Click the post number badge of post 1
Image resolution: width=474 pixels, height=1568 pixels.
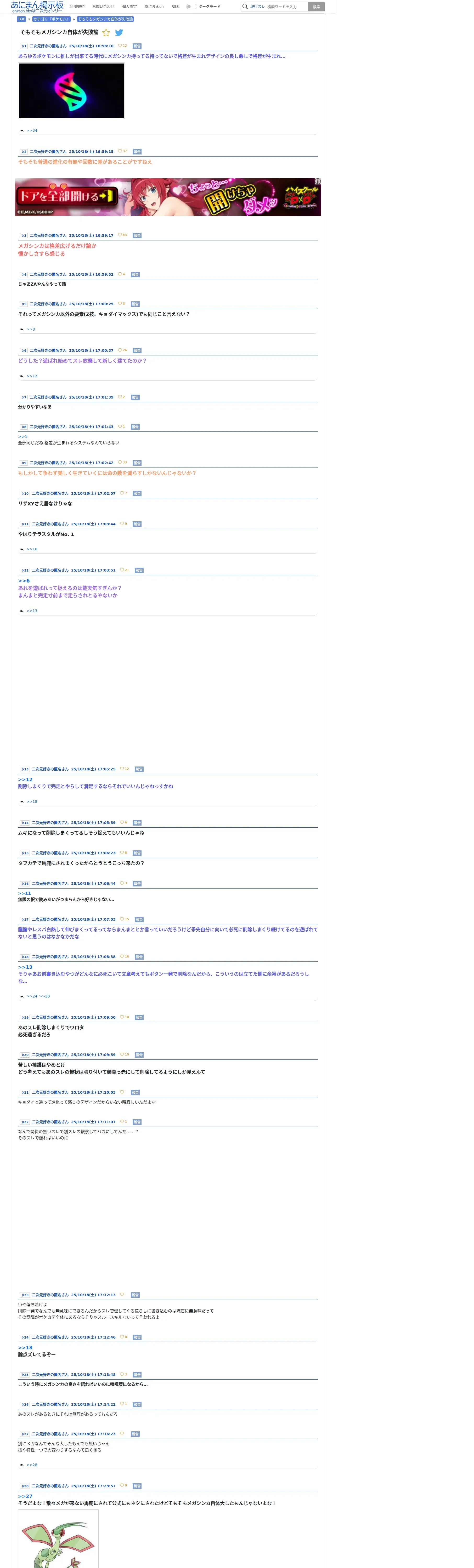pyautogui.click(x=23, y=46)
